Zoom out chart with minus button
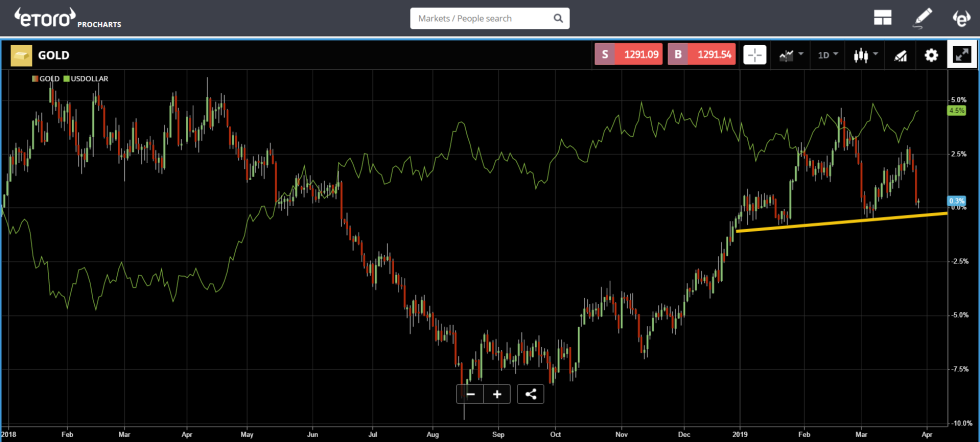980x442 pixels. [470, 393]
